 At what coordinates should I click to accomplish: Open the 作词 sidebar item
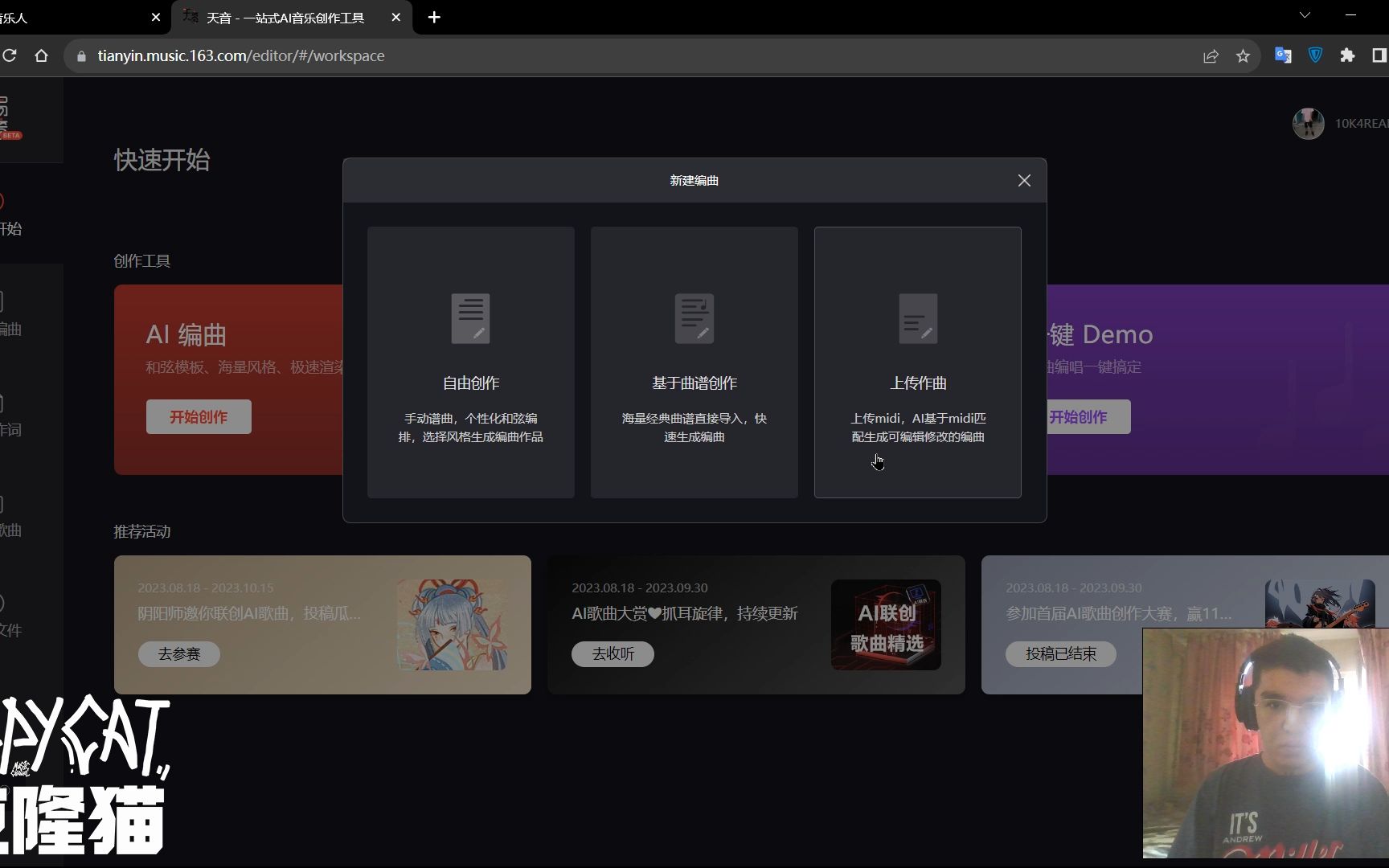11,416
